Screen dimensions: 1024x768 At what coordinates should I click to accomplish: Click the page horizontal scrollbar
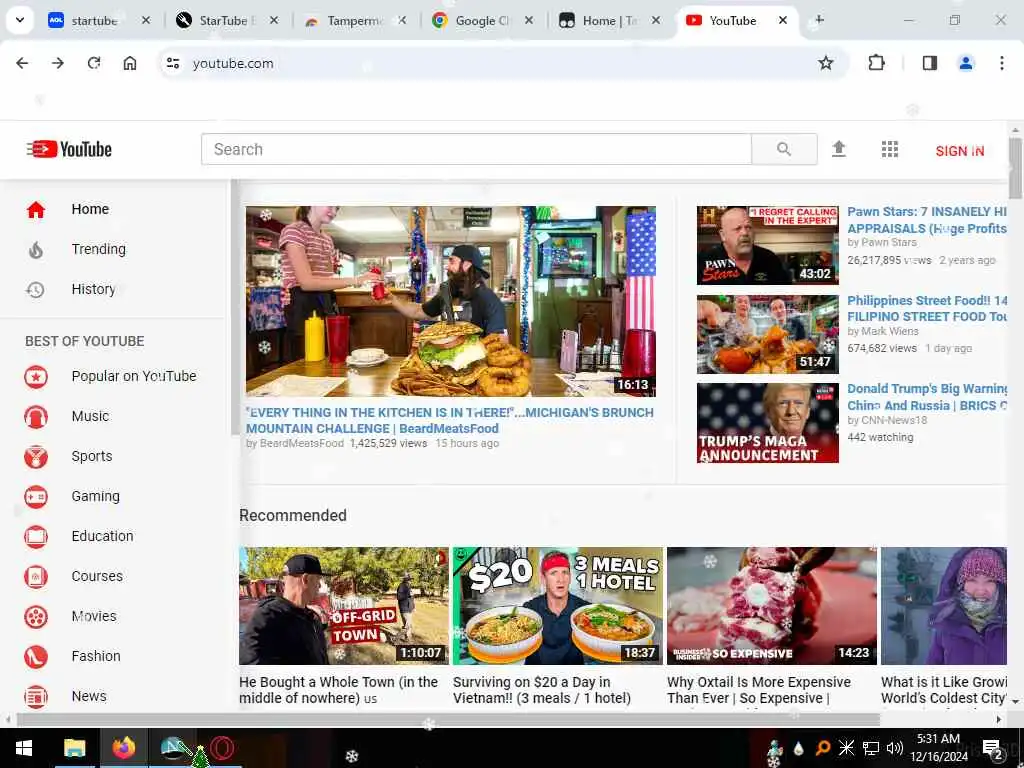(x=448, y=720)
